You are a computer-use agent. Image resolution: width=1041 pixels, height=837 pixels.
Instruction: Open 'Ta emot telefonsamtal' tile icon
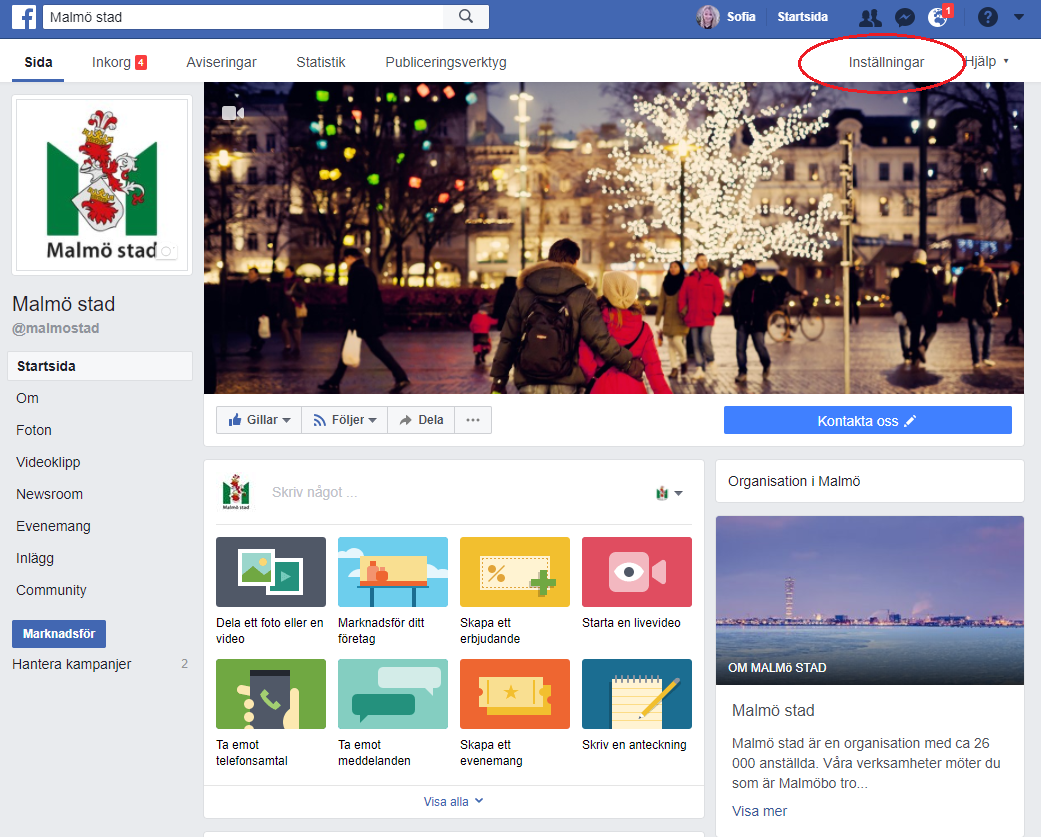tap(271, 694)
